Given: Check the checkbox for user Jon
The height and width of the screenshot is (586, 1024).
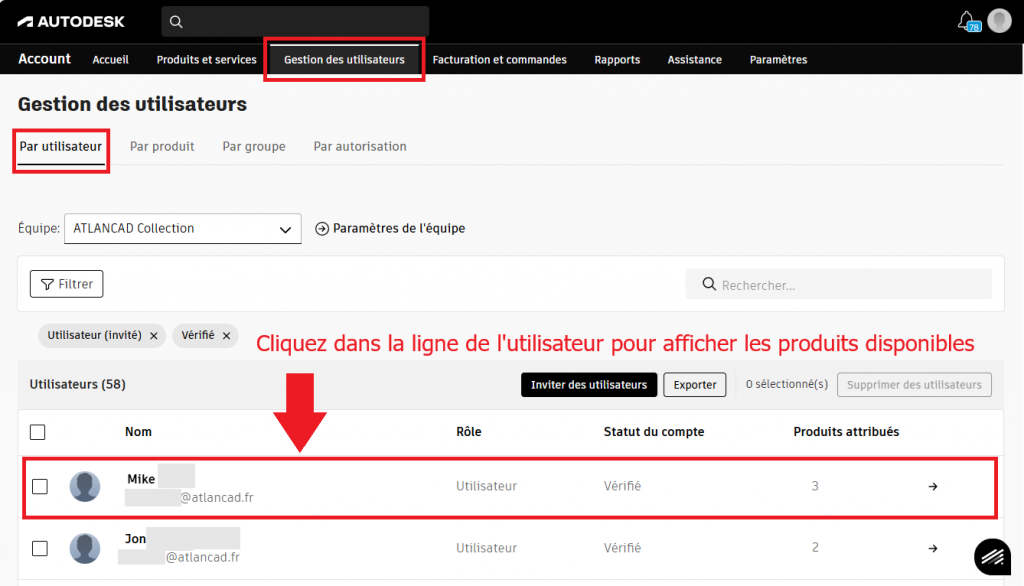Looking at the screenshot, I should (40, 548).
